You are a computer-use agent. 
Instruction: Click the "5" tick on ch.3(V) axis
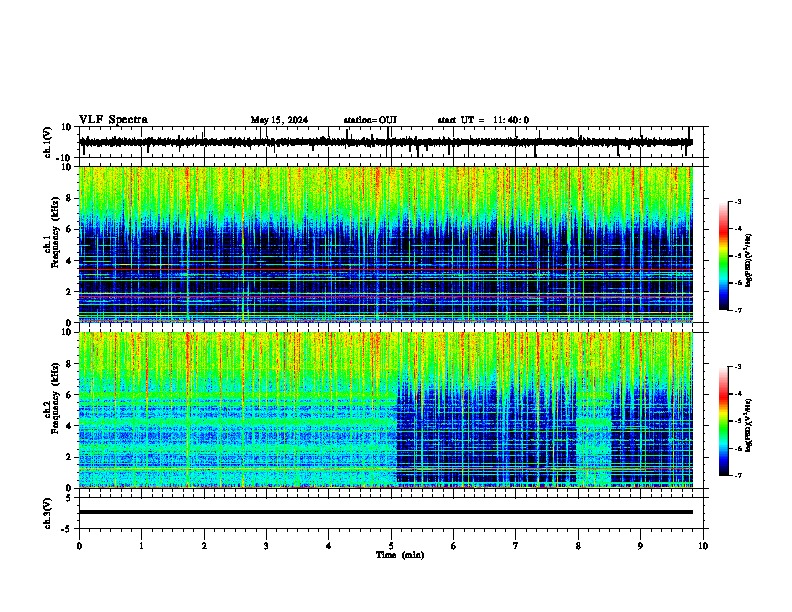coord(69,498)
